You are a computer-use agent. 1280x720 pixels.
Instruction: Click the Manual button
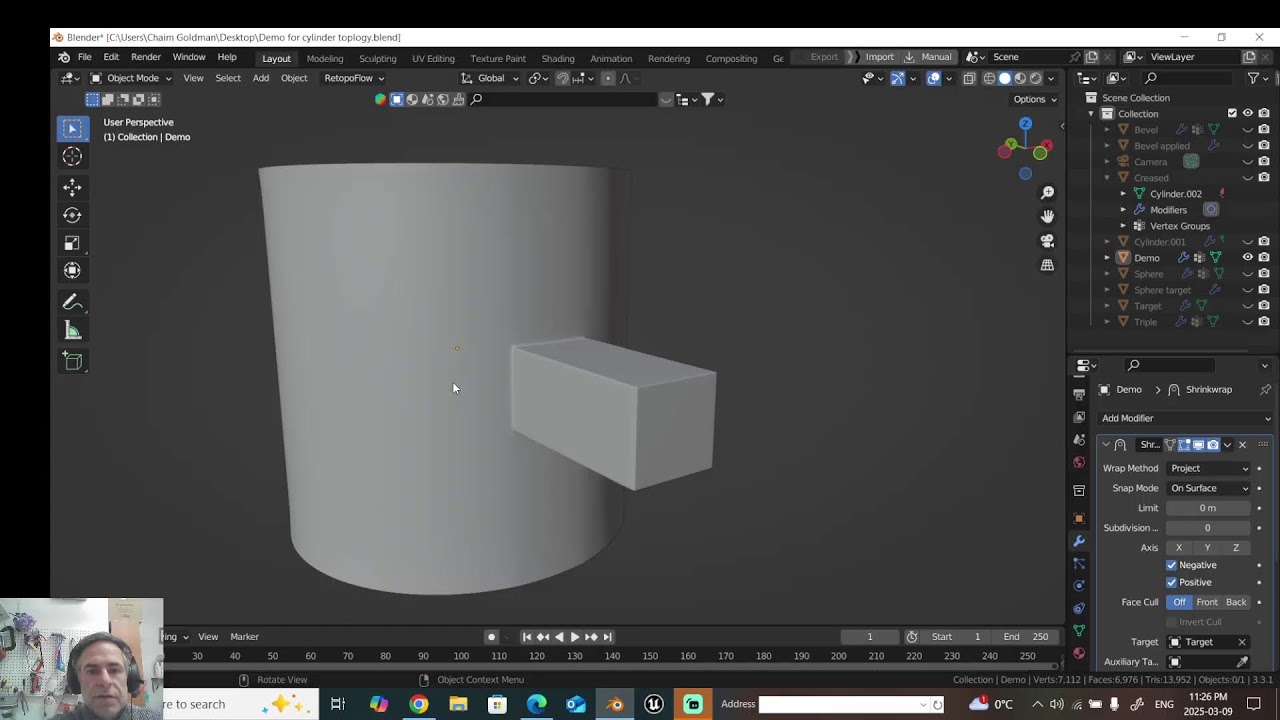point(929,57)
